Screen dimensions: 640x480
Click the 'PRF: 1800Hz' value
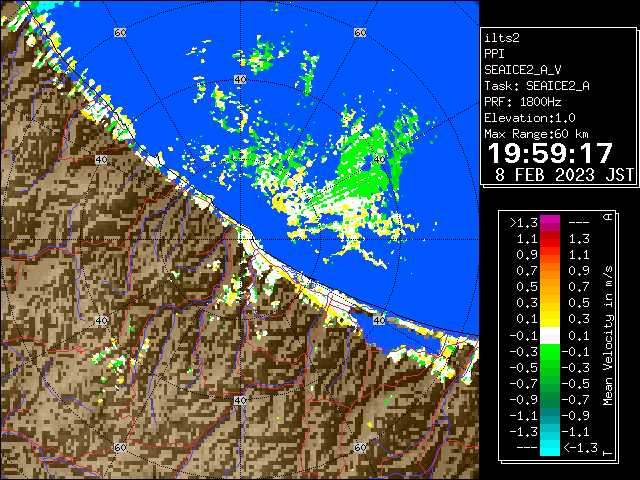click(x=522, y=102)
